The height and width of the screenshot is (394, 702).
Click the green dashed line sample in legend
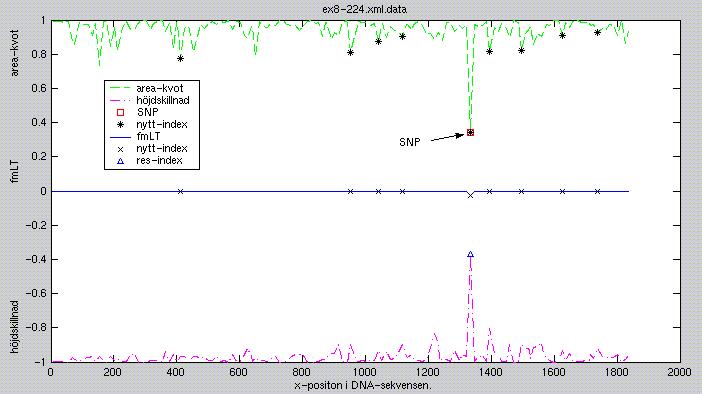[x=120, y=88]
